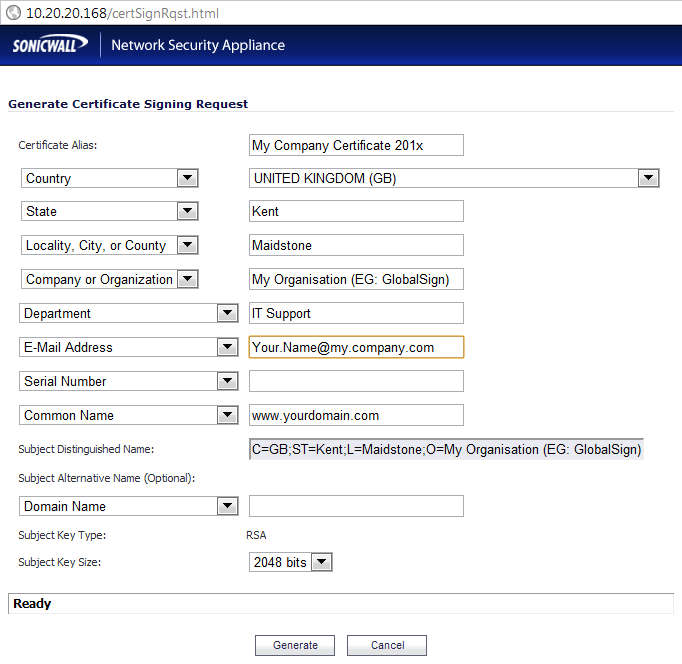The image size is (682, 664).
Task: Click the Generate button
Action: [x=295, y=645]
